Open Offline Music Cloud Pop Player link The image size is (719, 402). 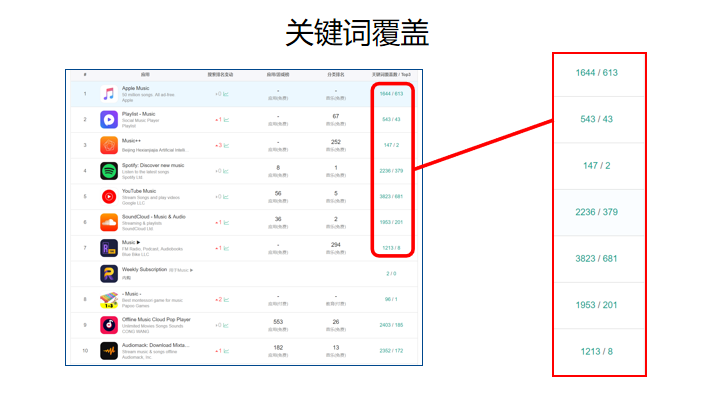156,319
